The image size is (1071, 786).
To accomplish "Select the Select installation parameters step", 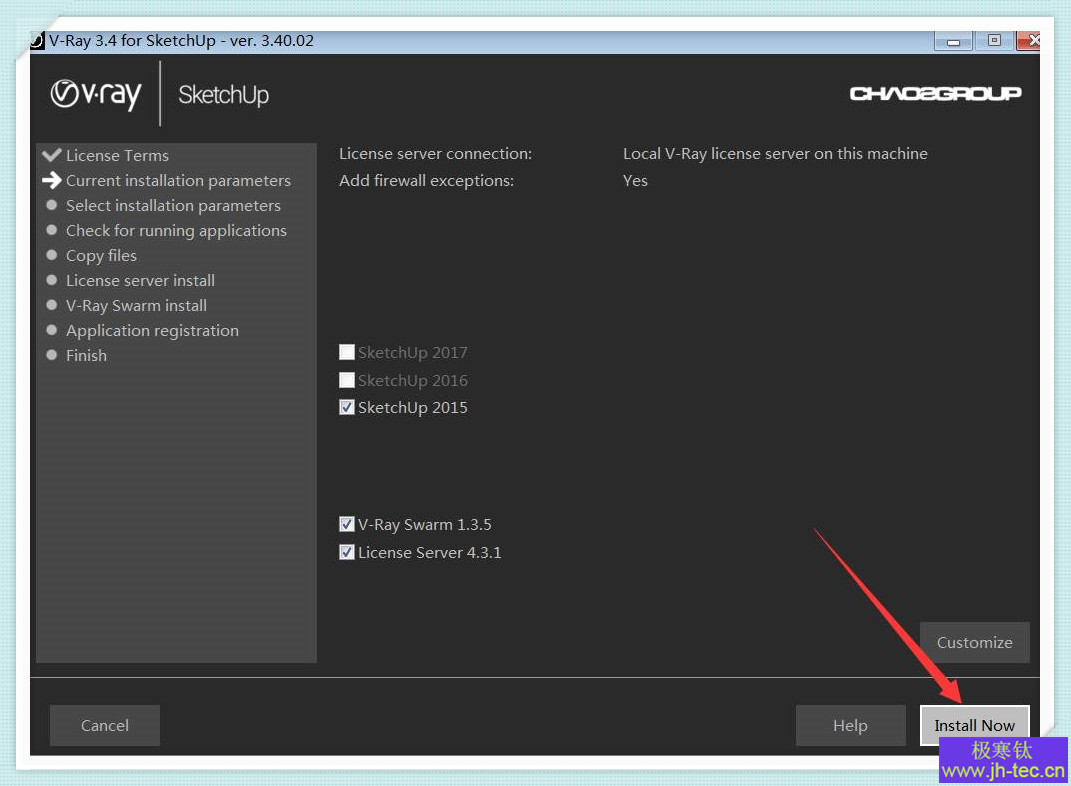I will point(173,206).
